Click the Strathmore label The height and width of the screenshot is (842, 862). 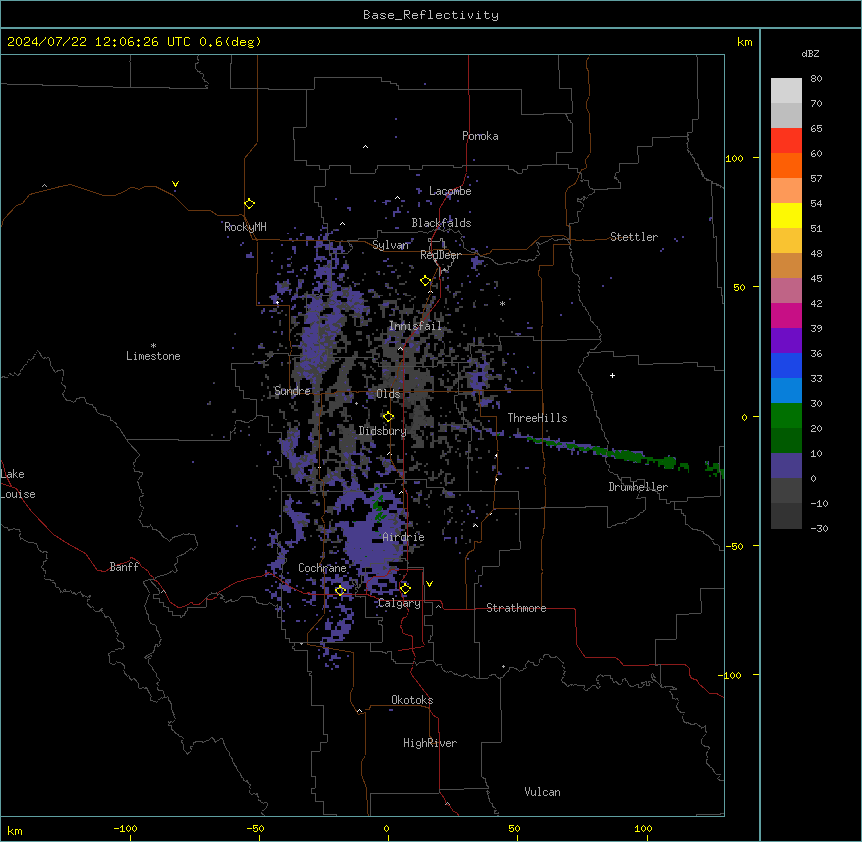516,608
